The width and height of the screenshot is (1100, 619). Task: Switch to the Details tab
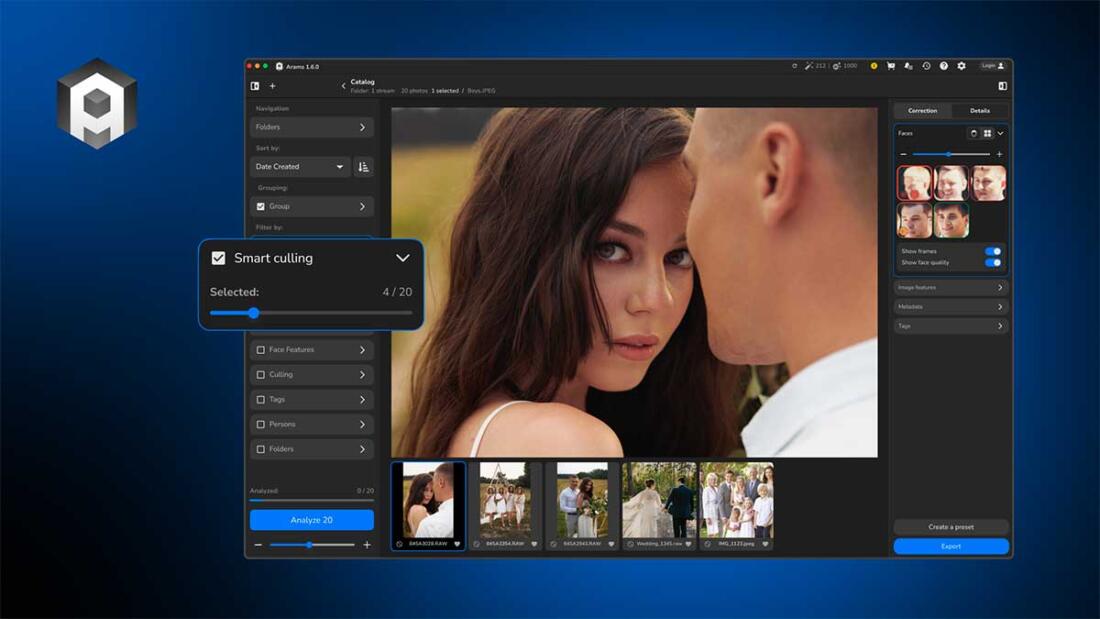(979, 111)
